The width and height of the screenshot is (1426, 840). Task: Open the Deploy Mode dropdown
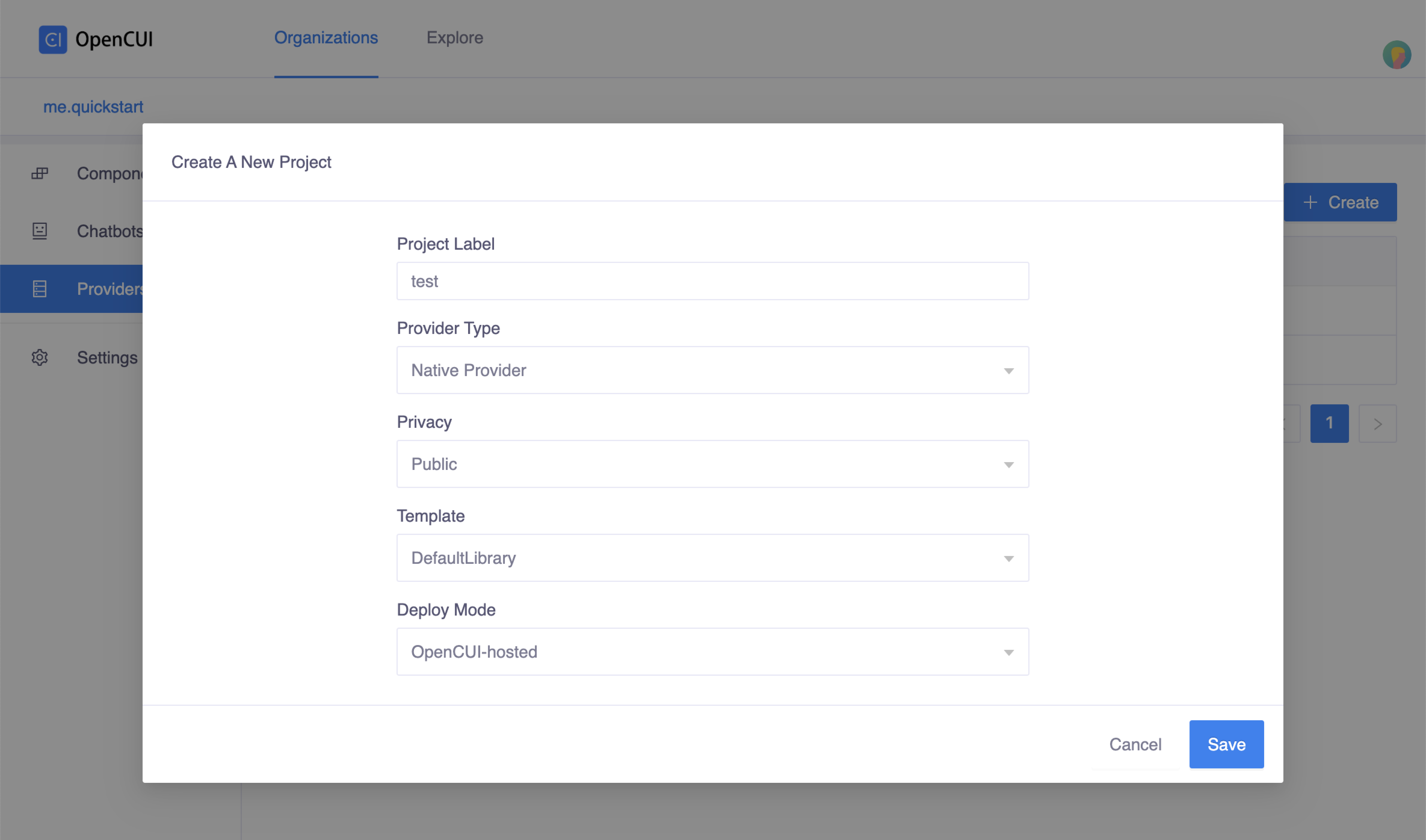coord(712,652)
